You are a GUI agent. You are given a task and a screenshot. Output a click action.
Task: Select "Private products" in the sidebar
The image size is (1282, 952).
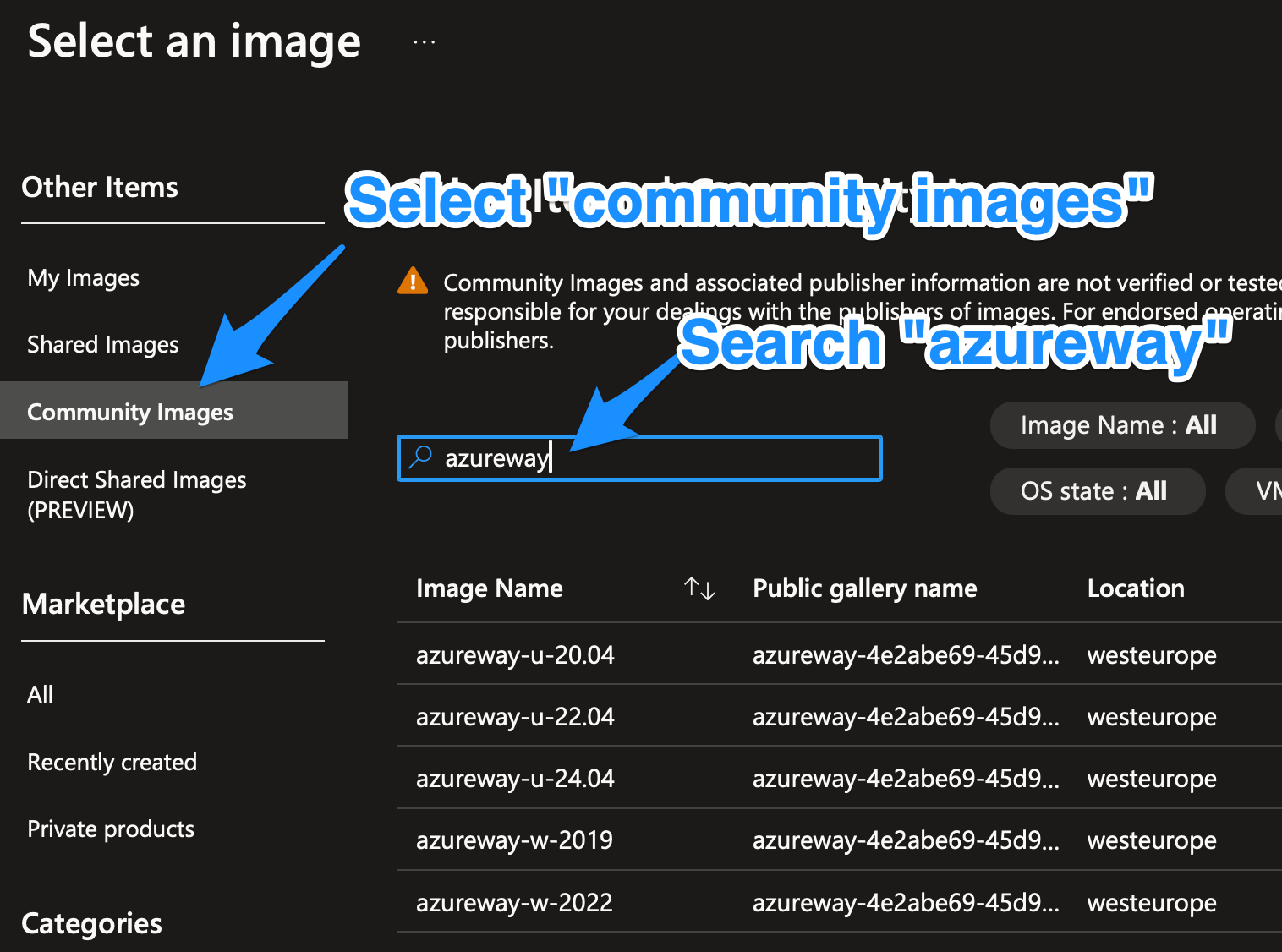click(110, 829)
